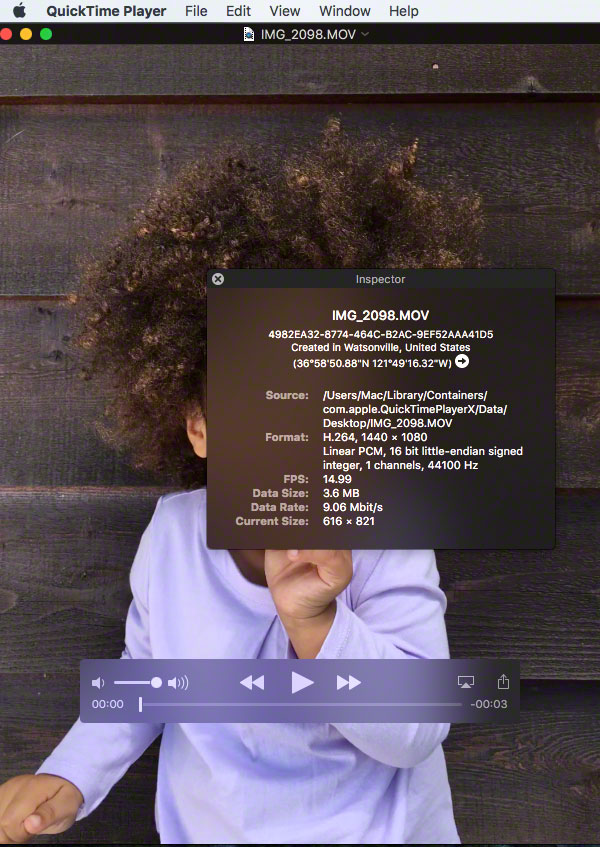
Task: Click the playback progress track
Action: (301, 704)
